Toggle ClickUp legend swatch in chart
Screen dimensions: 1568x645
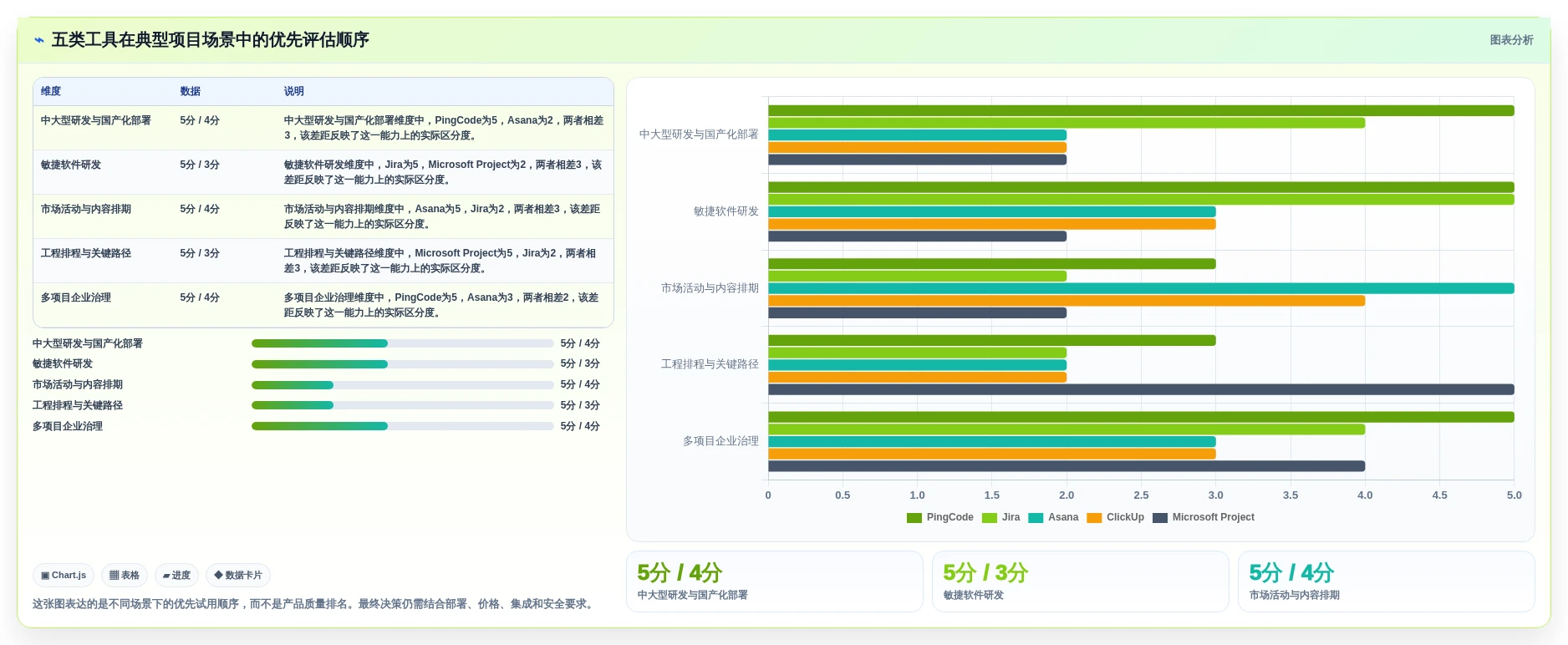[x=1094, y=518]
